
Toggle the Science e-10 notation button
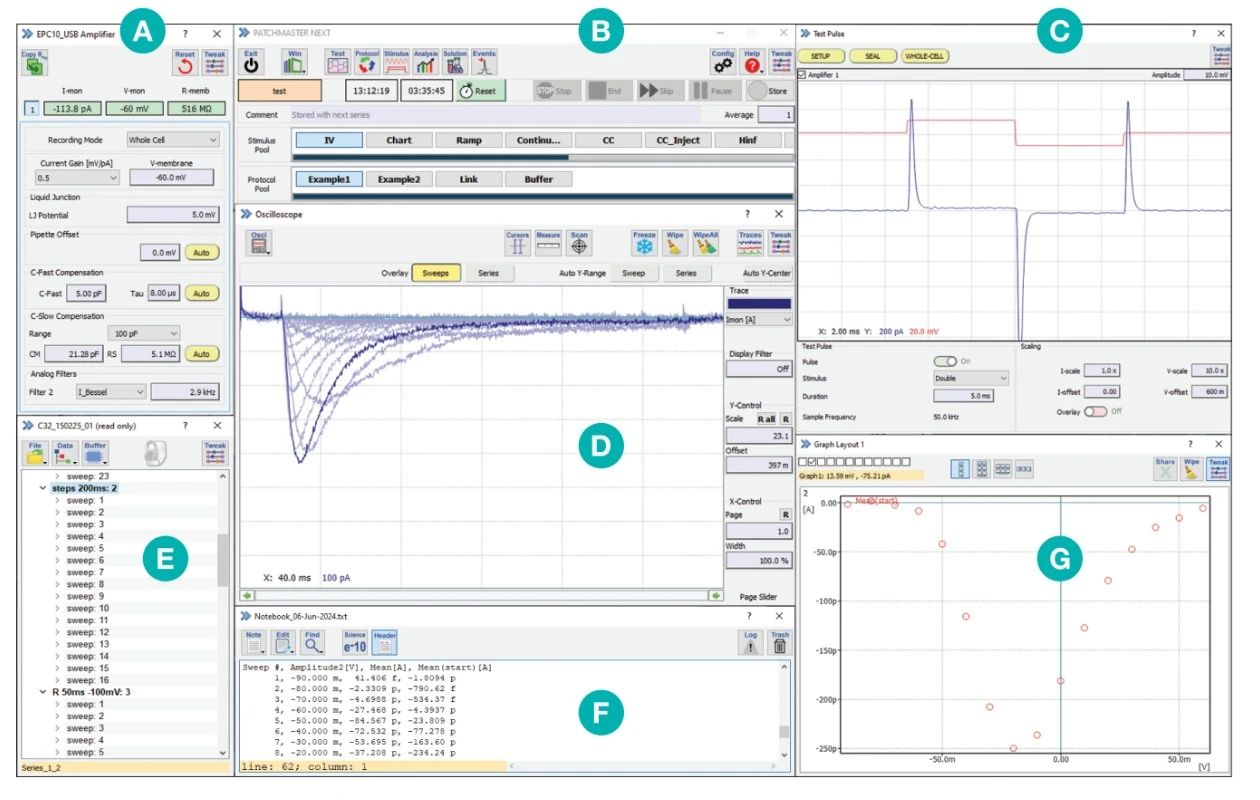coord(355,643)
